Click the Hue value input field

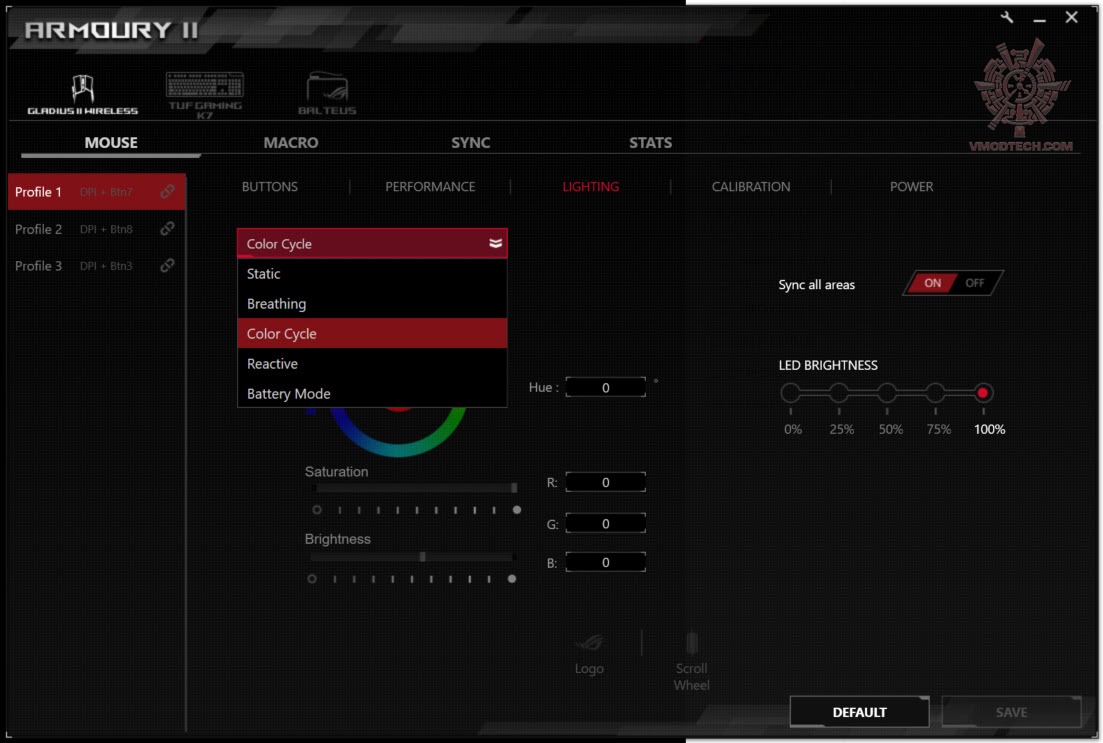605,388
